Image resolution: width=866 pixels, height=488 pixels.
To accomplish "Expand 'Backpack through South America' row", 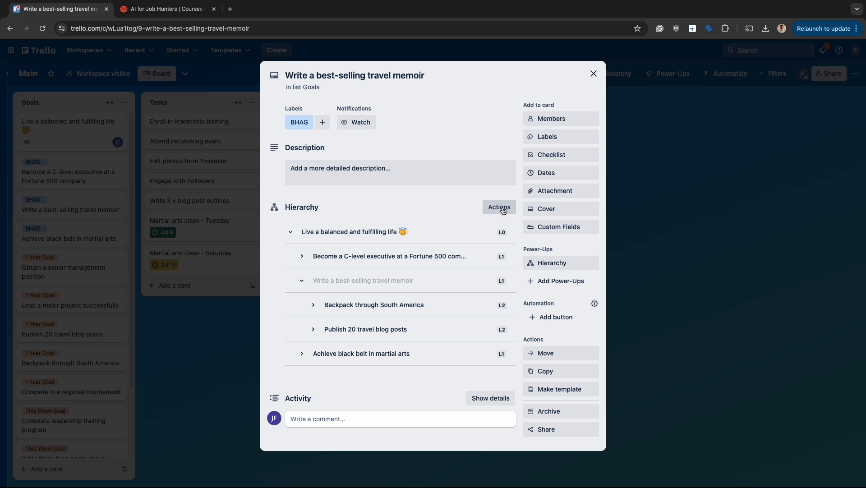I will tap(313, 305).
